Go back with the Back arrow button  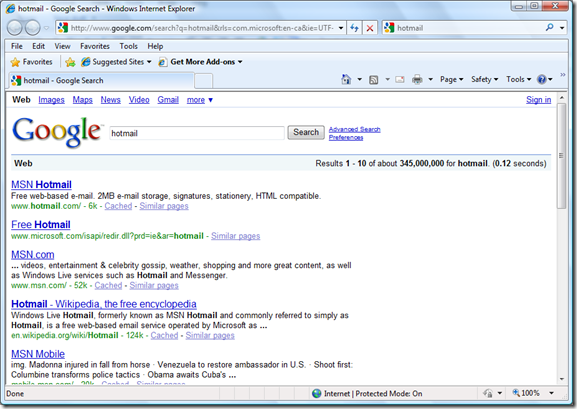point(15,28)
